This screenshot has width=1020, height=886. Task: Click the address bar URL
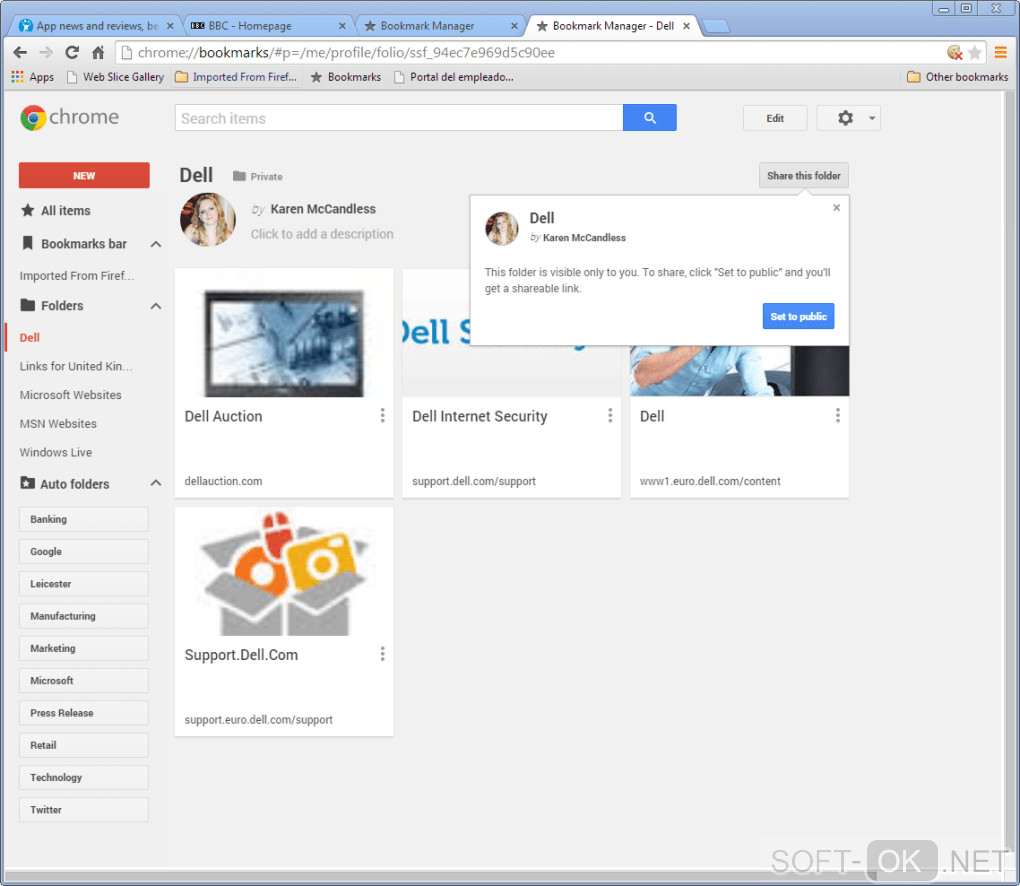pyautogui.click(x=346, y=53)
